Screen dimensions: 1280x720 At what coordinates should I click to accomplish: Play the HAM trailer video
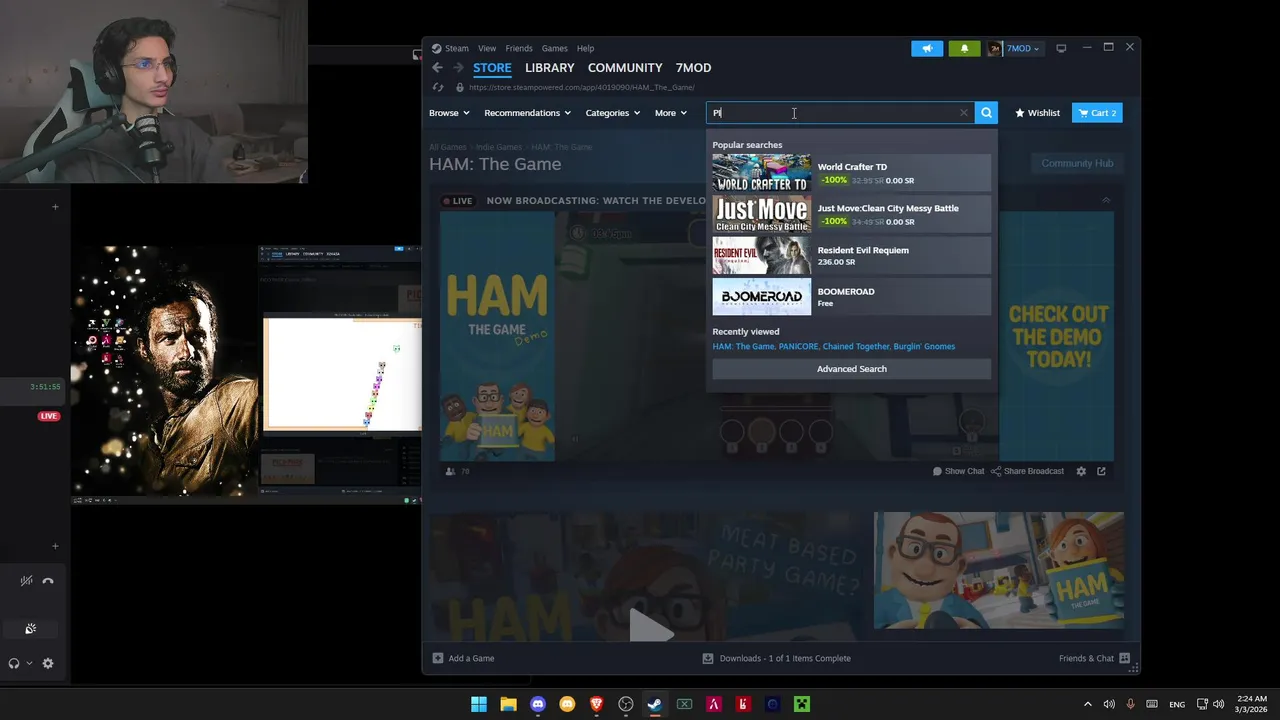point(651,627)
